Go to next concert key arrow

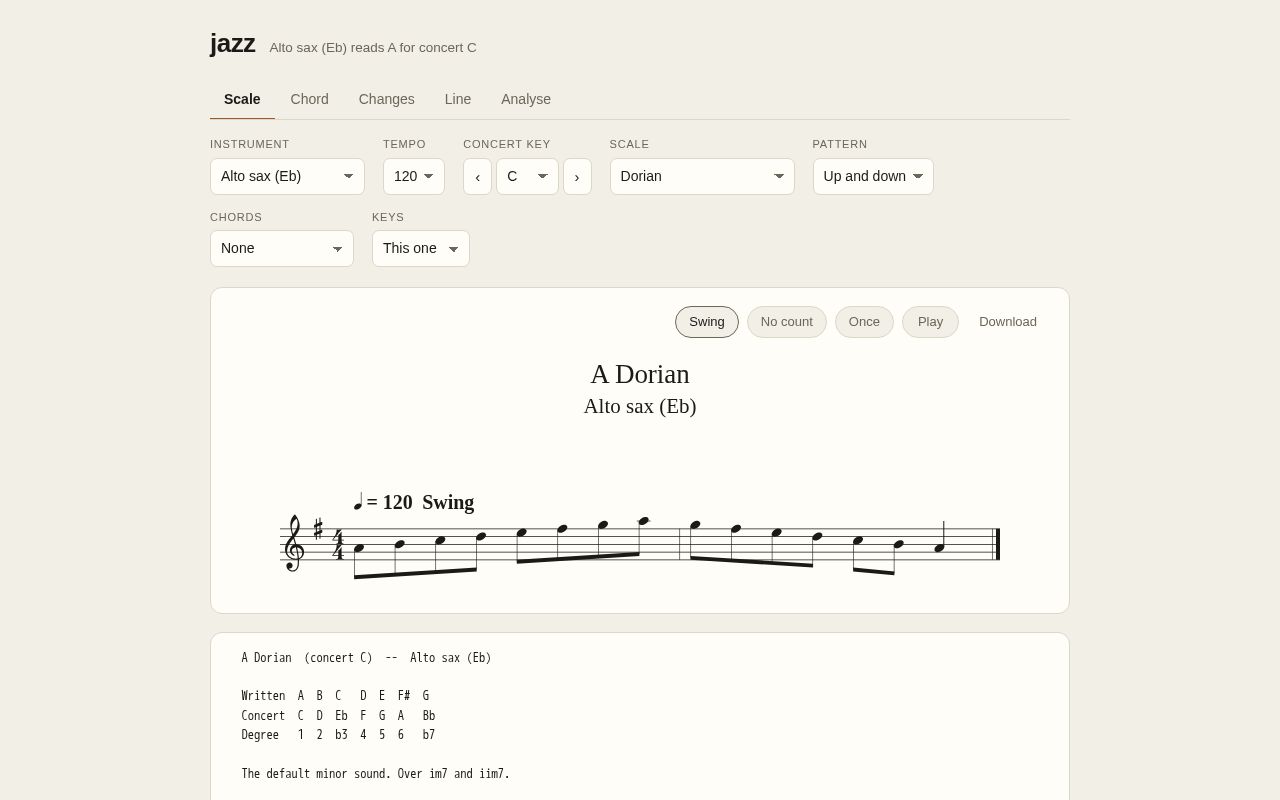click(577, 176)
